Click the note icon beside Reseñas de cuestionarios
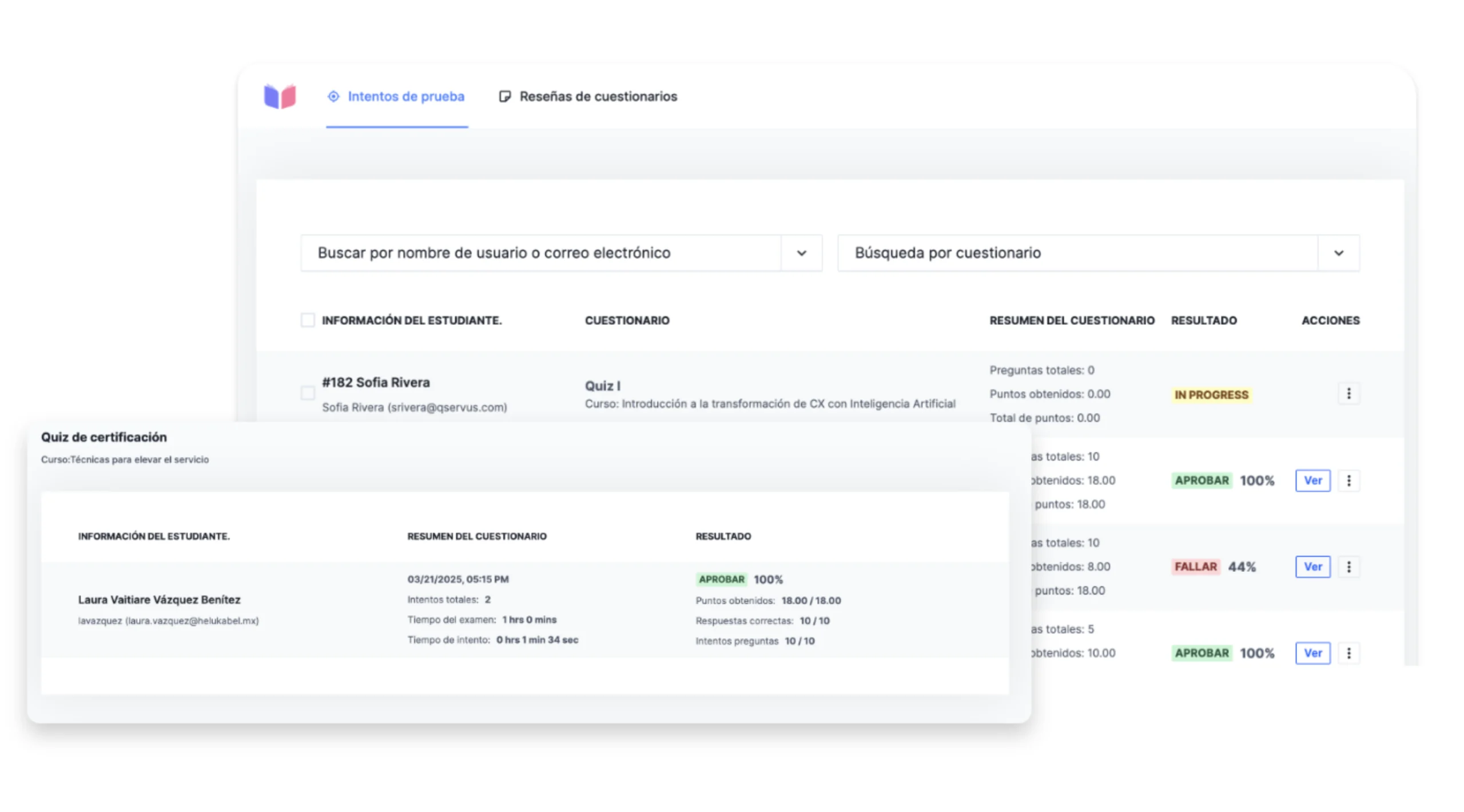1464x812 pixels. (504, 96)
